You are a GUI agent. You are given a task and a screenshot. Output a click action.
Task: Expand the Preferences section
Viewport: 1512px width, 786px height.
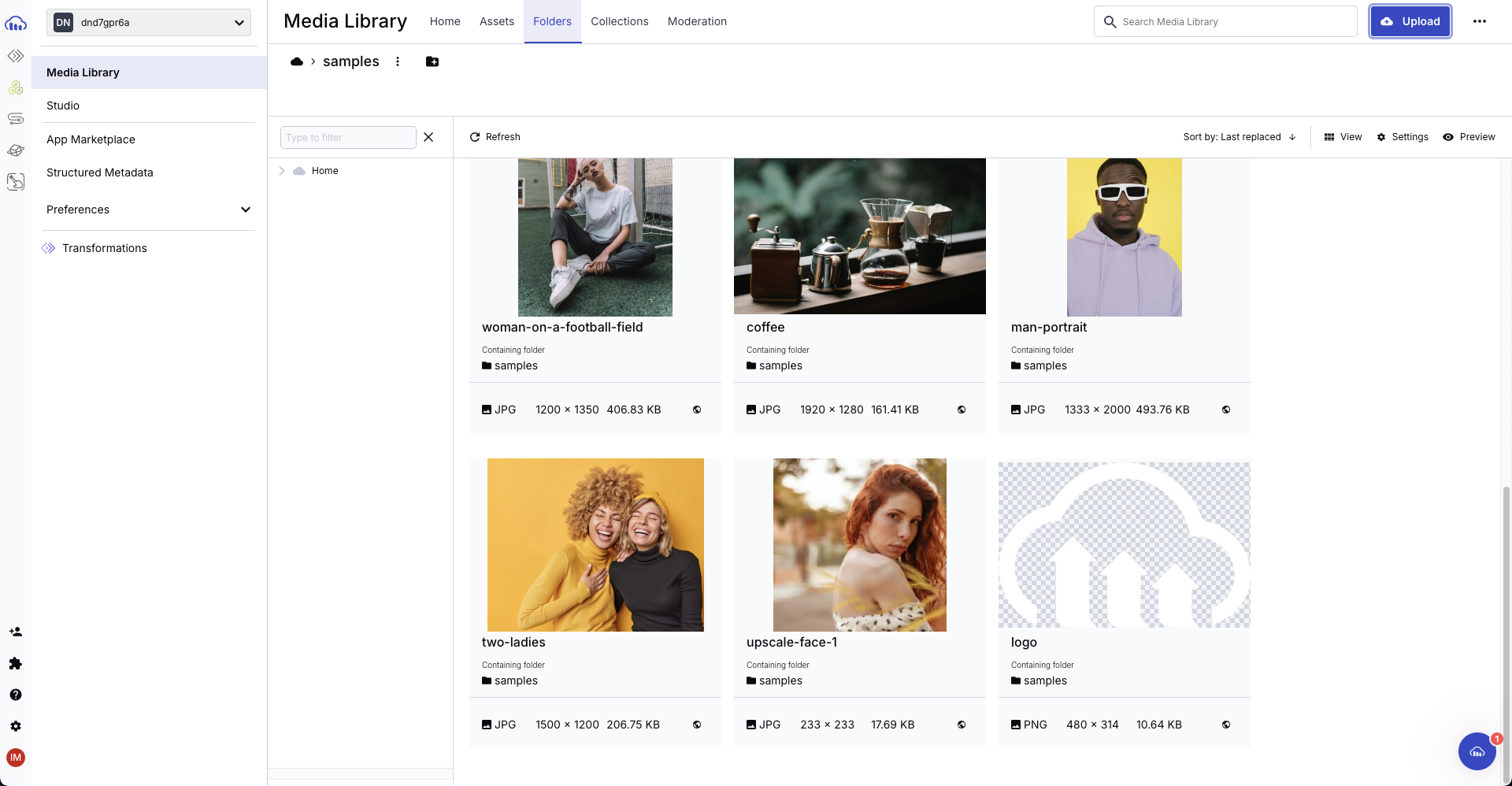point(148,209)
